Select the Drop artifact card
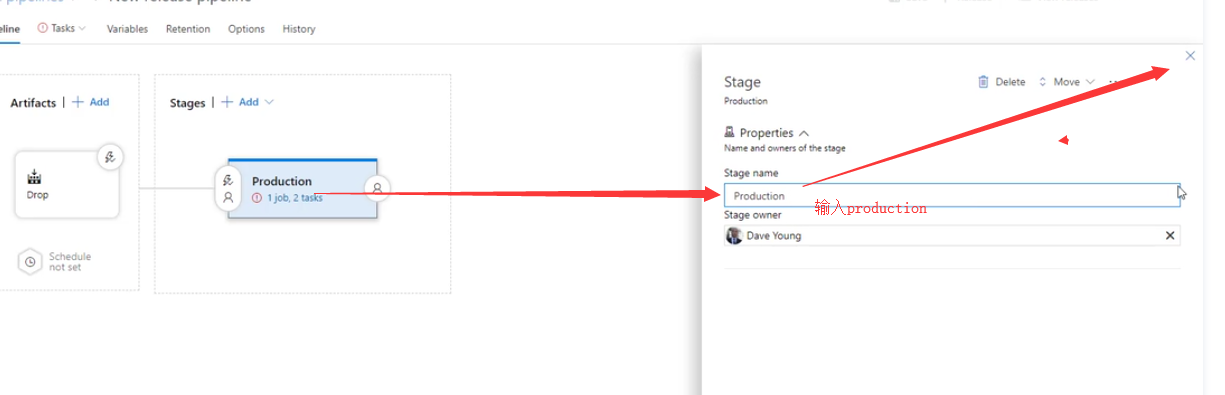Image resolution: width=1225 pixels, height=395 pixels. click(x=67, y=184)
